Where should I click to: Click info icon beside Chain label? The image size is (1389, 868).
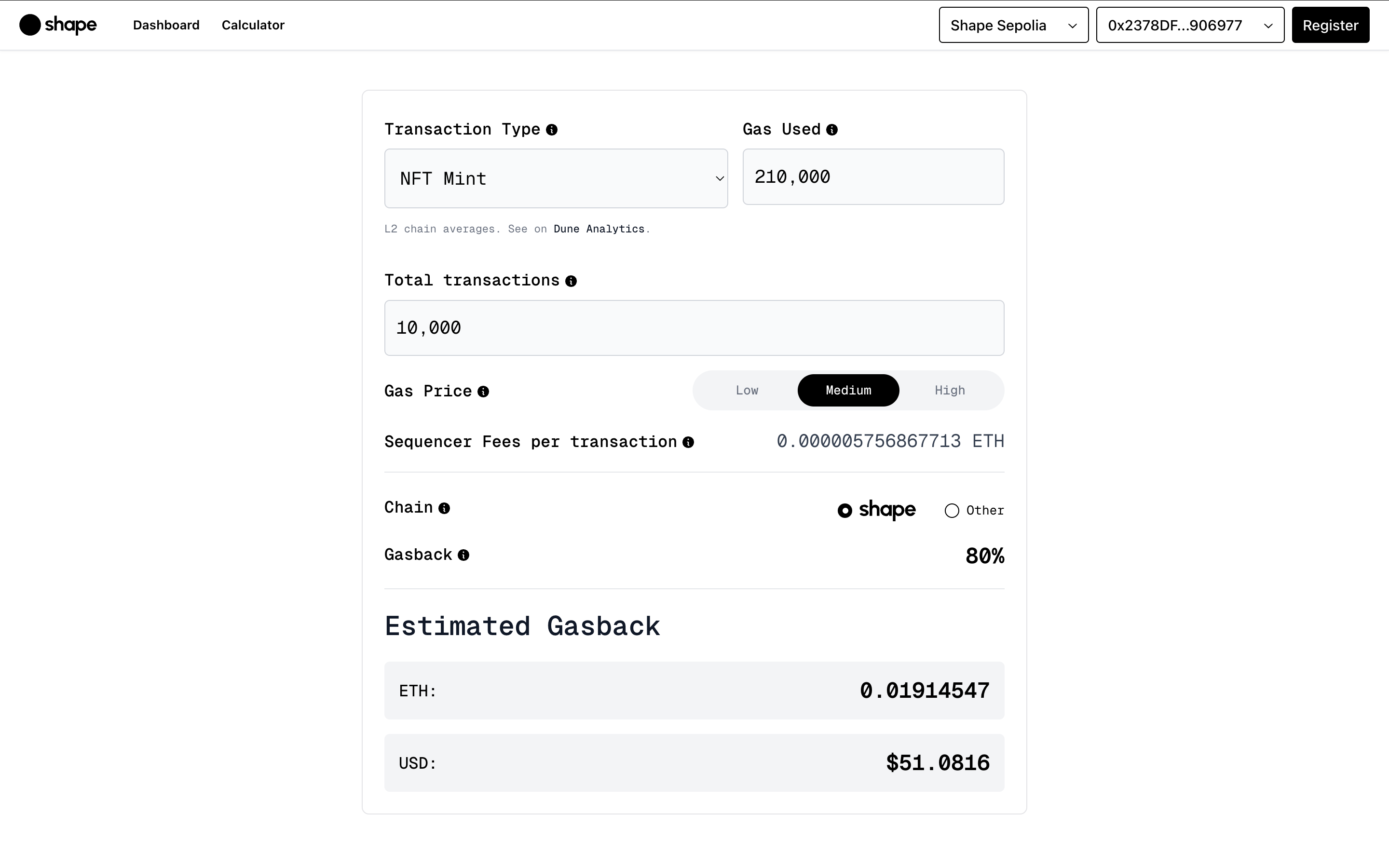pyautogui.click(x=444, y=508)
